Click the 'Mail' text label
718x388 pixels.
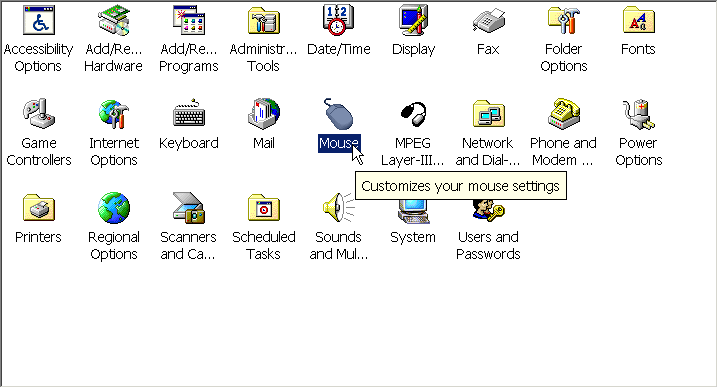click(x=264, y=143)
